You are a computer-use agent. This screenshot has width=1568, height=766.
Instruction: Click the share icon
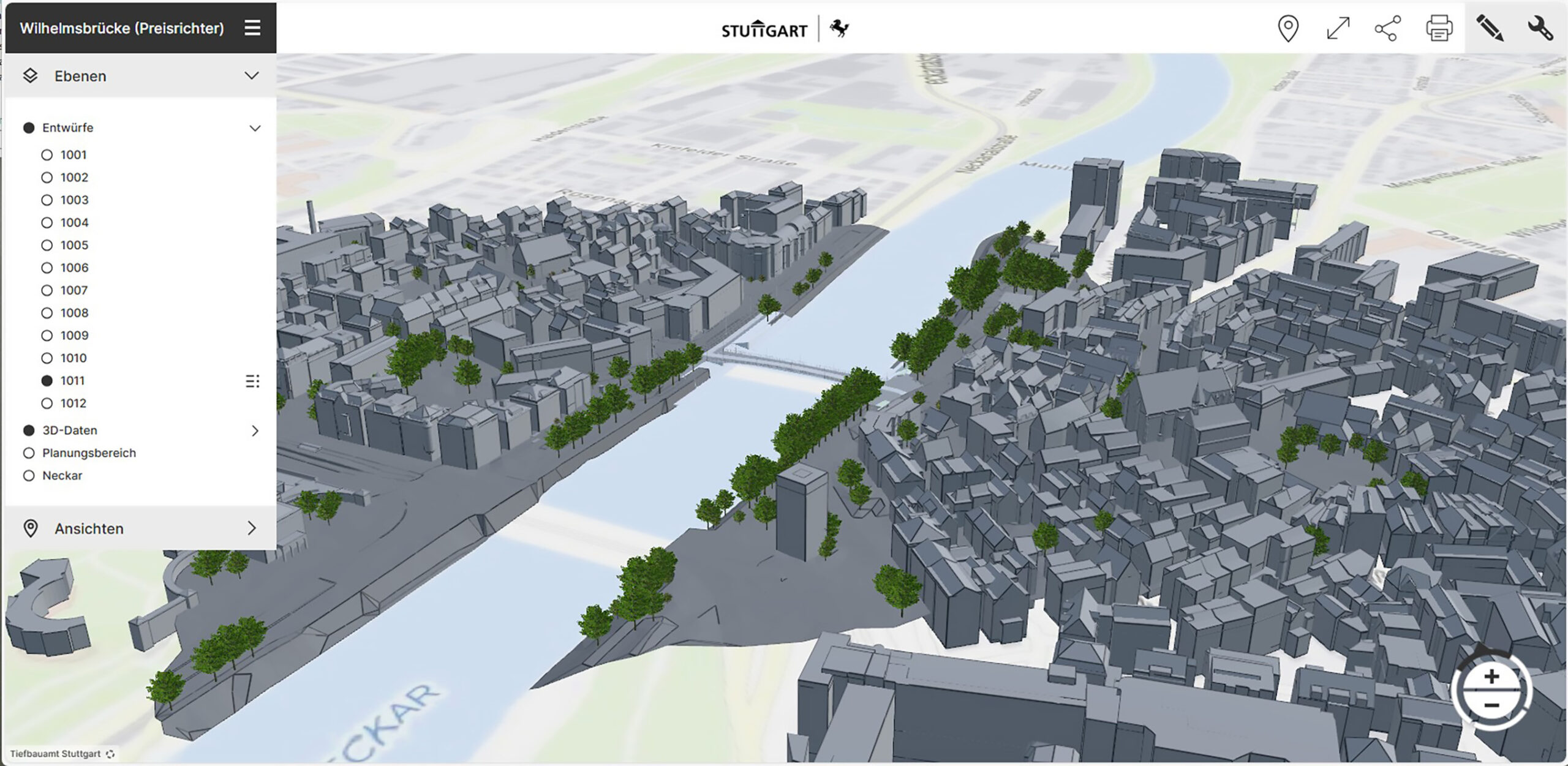point(1388,29)
